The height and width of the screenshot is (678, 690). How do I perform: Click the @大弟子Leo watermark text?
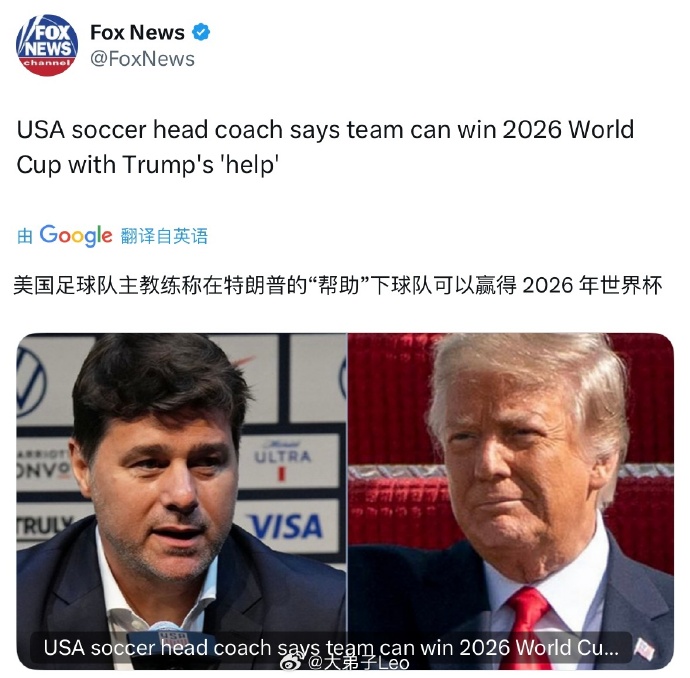(x=359, y=662)
